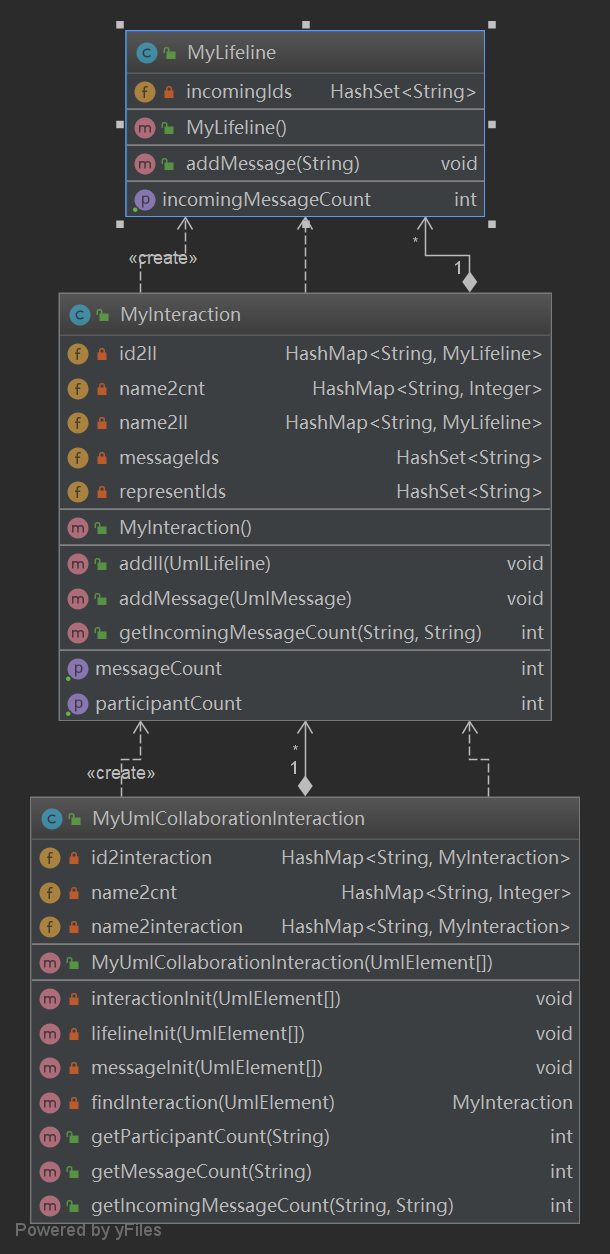
Task: Click the MyInteraction return type of findInteraction
Action: pyautogui.click(x=513, y=1103)
